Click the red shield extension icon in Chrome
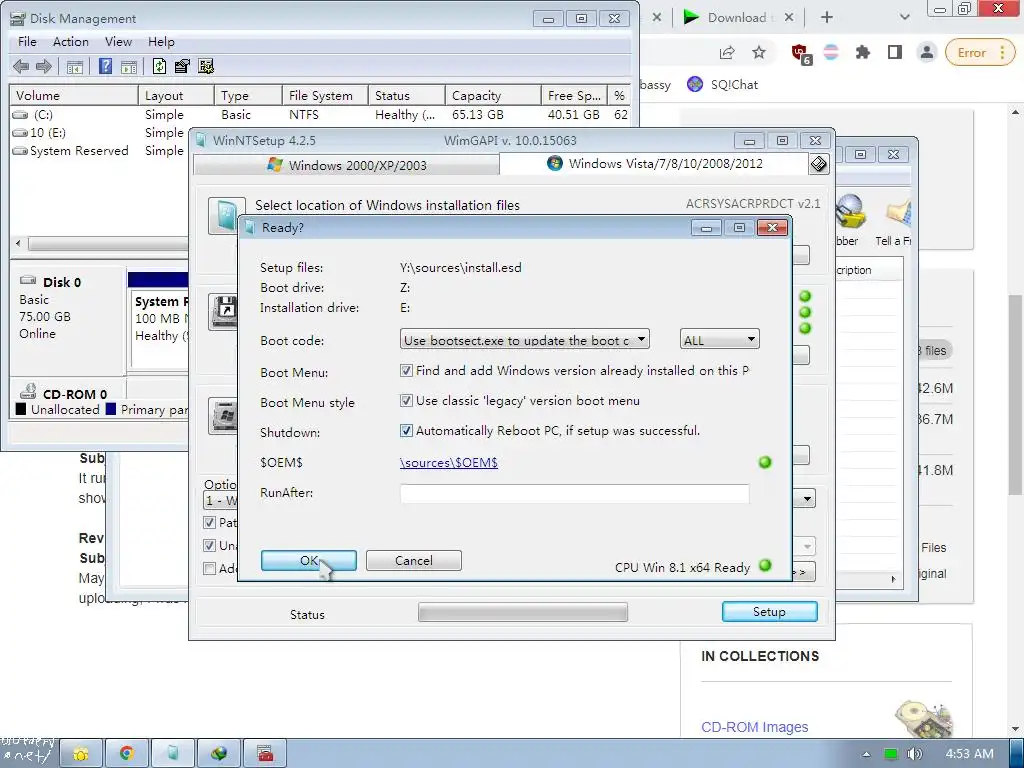This screenshot has height=768, width=1024. tap(800, 53)
